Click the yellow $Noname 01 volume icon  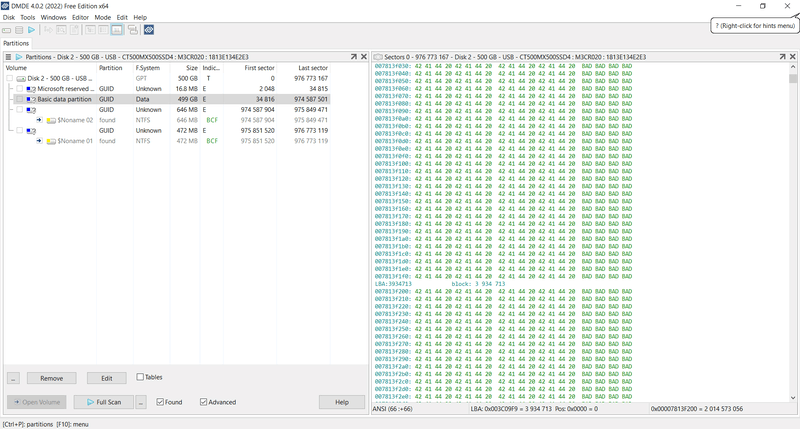pos(51,141)
